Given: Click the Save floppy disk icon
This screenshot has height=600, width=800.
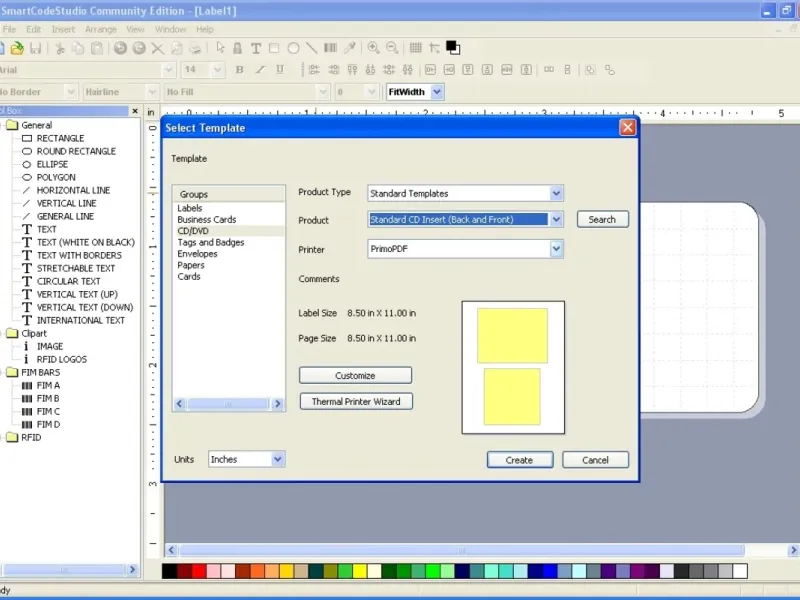Looking at the screenshot, I should pos(35,48).
